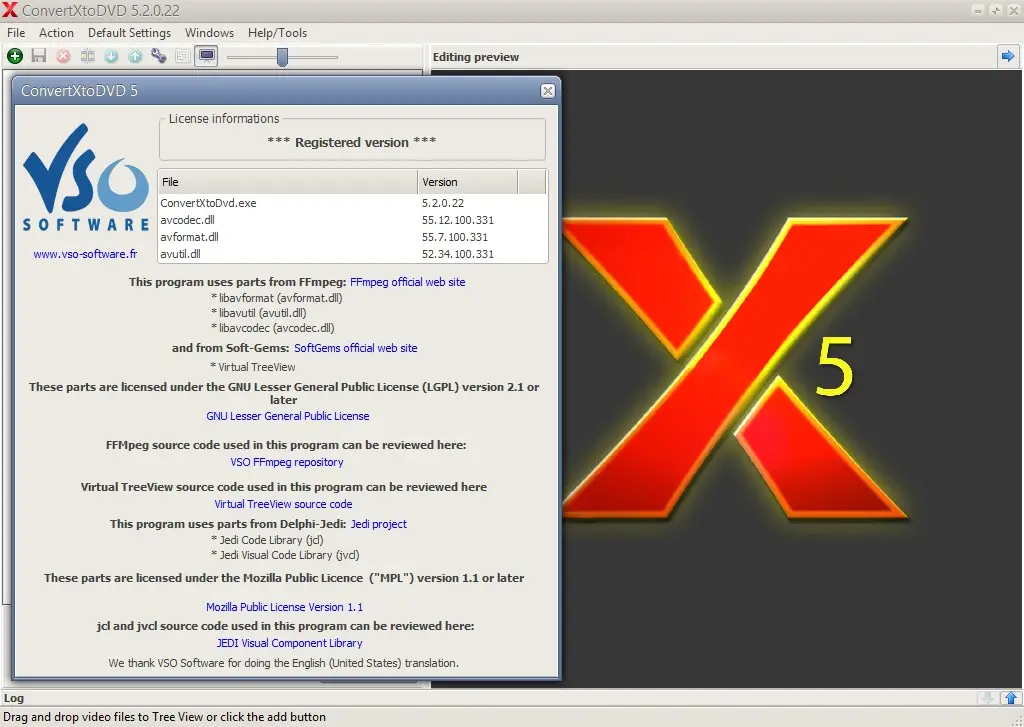Click the merge titles film-strip icon
1024x727 pixels.
(88, 56)
